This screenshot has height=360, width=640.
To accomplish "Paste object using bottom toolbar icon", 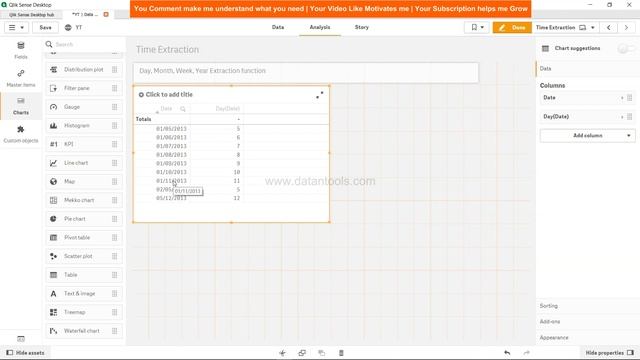I will [x=322, y=353].
